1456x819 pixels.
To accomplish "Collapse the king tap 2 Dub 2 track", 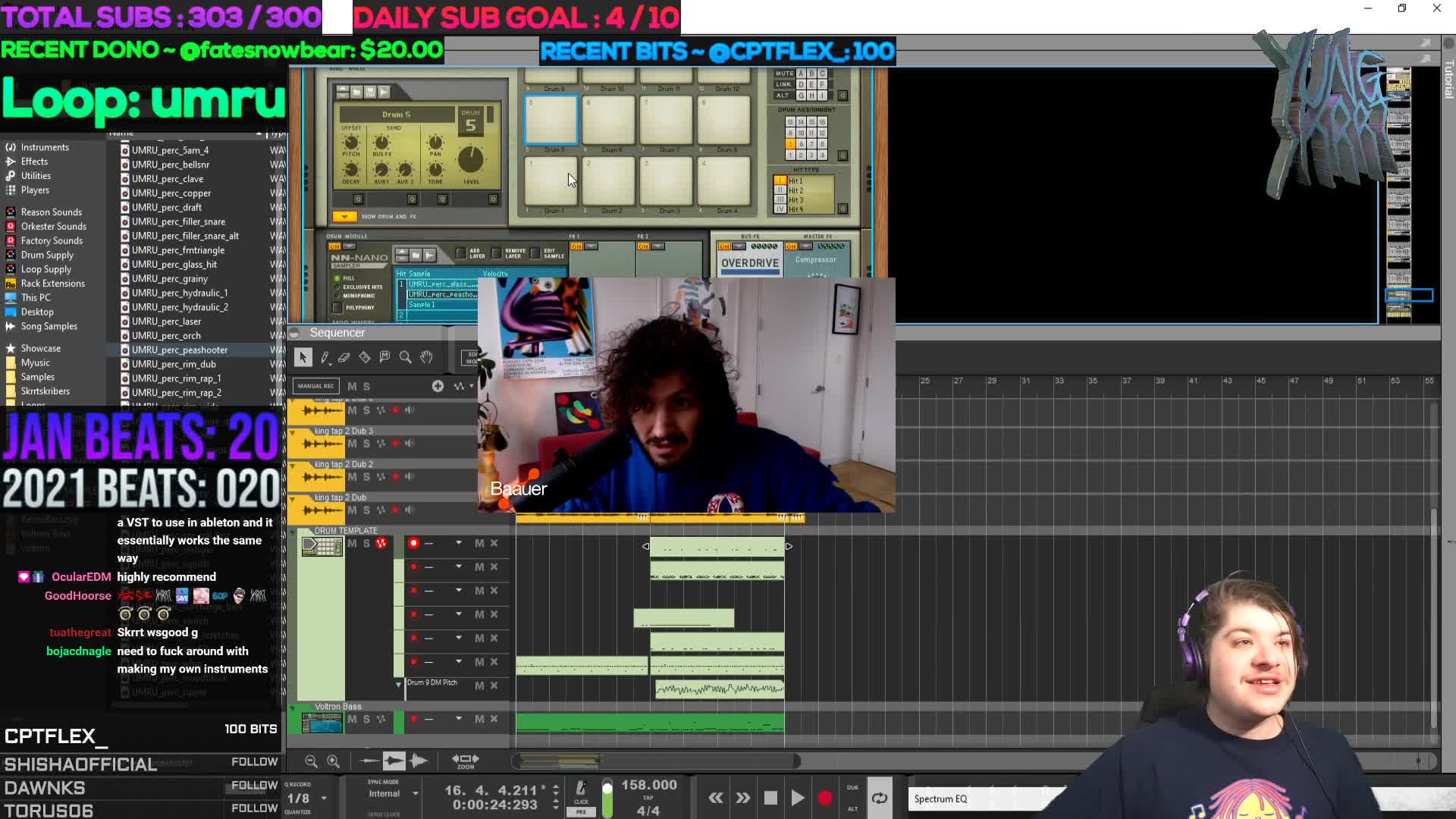I will coord(293,465).
